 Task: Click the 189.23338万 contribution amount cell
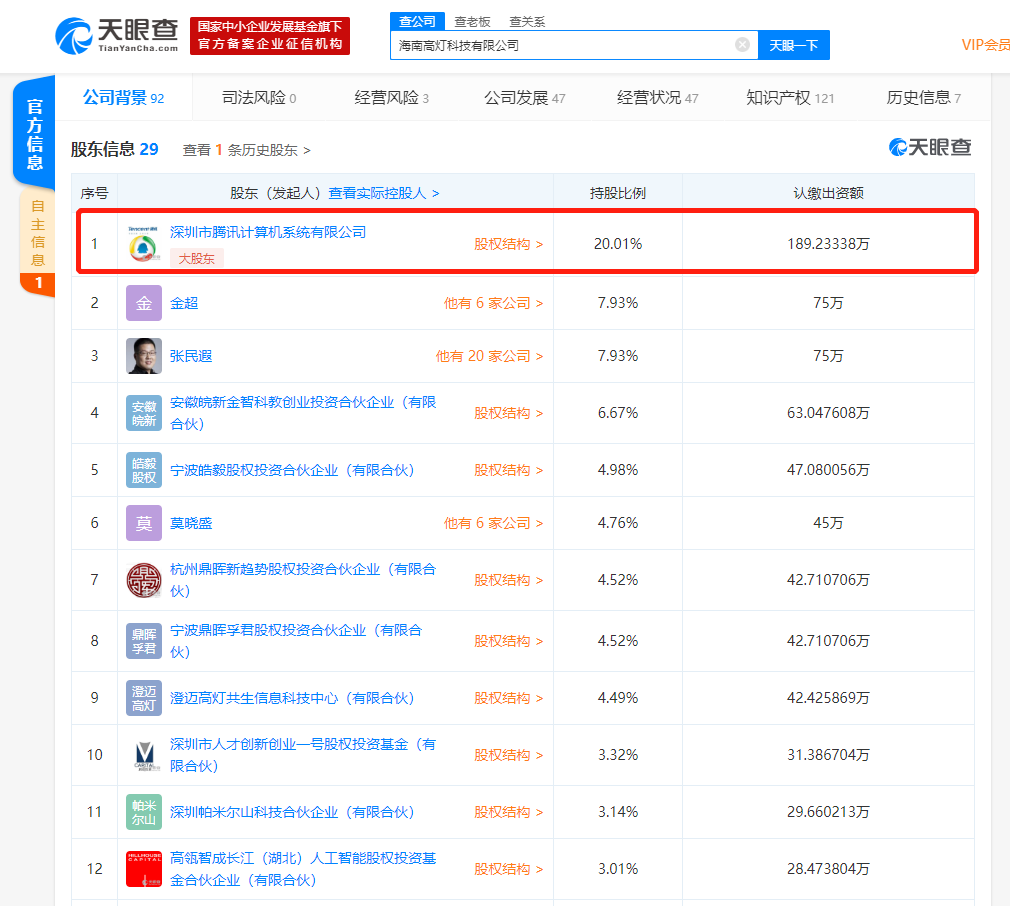tap(828, 244)
